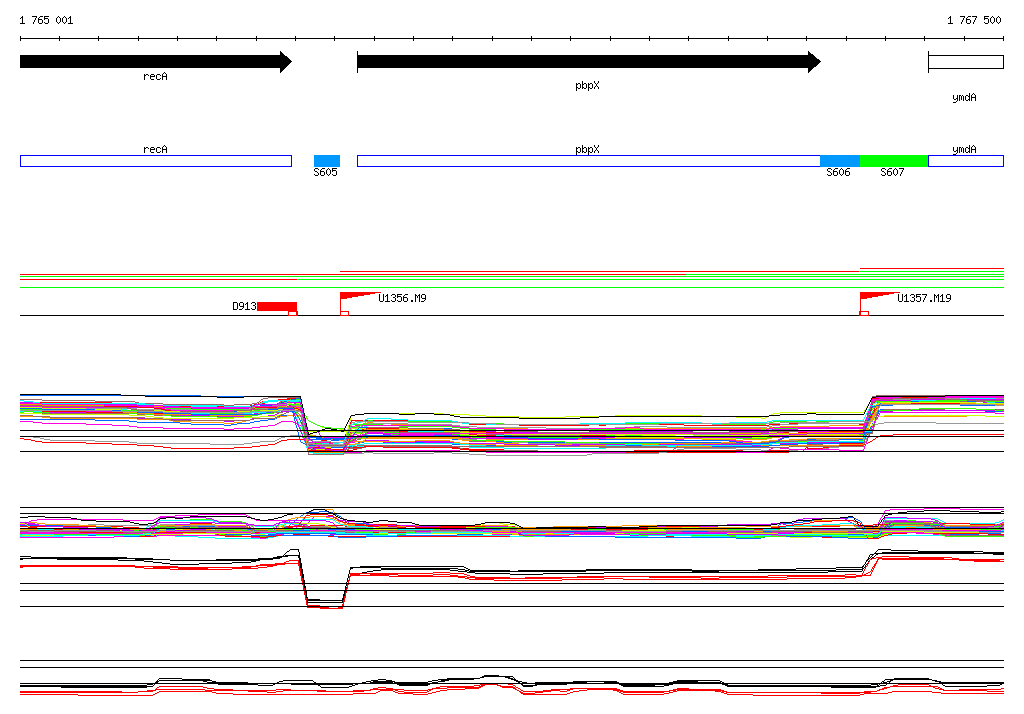Click the red D913 downshift marker
The image size is (1024, 714).
click(x=277, y=307)
